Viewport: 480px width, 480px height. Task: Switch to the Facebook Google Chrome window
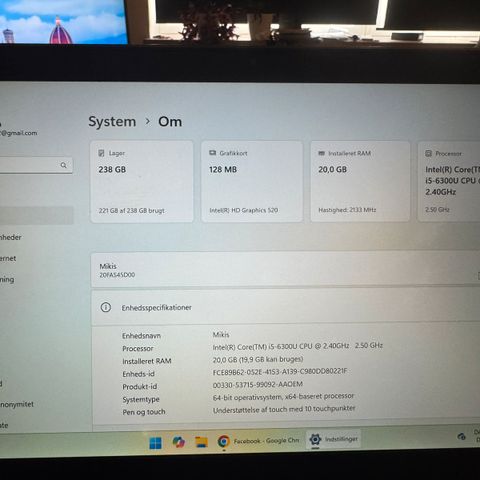[x=258, y=441]
